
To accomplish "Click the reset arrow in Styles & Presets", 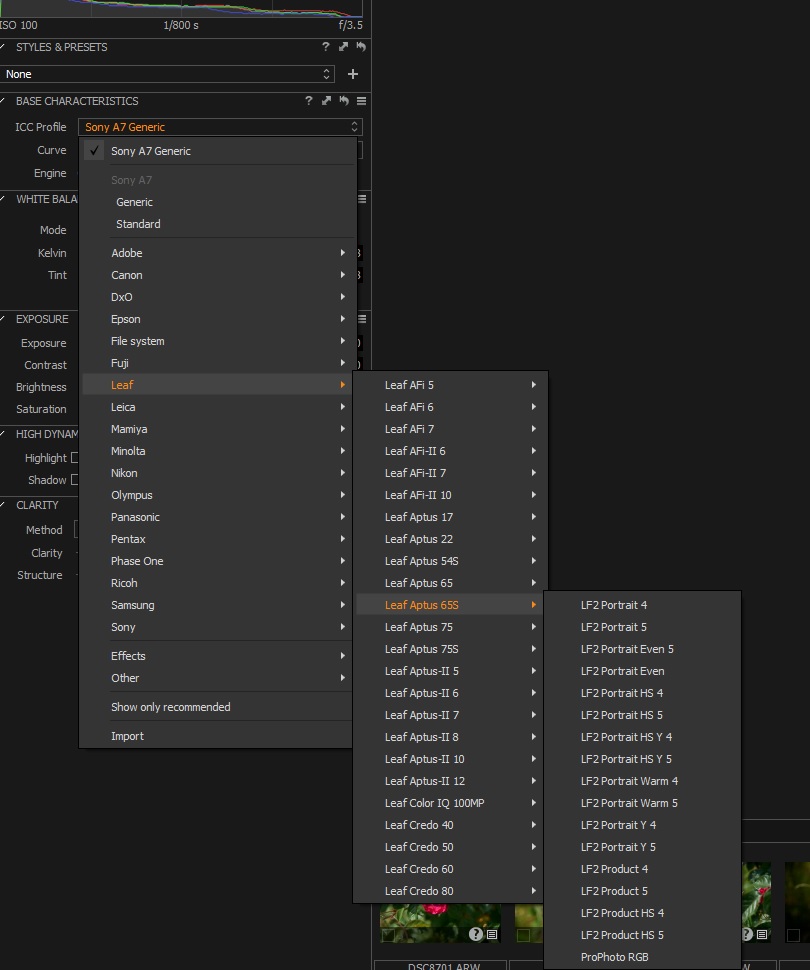I will pyautogui.click(x=360, y=47).
